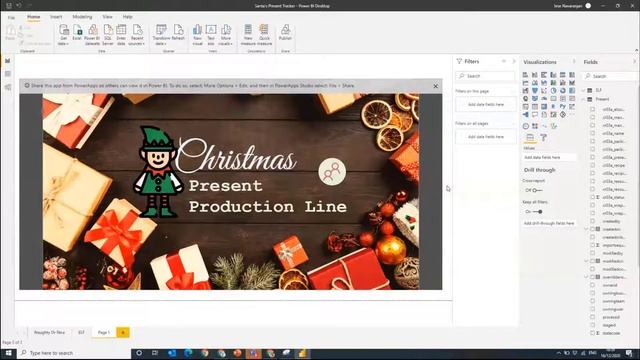The image size is (640, 360).
Task: Insert a New visual from ribbon
Action: point(198,35)
